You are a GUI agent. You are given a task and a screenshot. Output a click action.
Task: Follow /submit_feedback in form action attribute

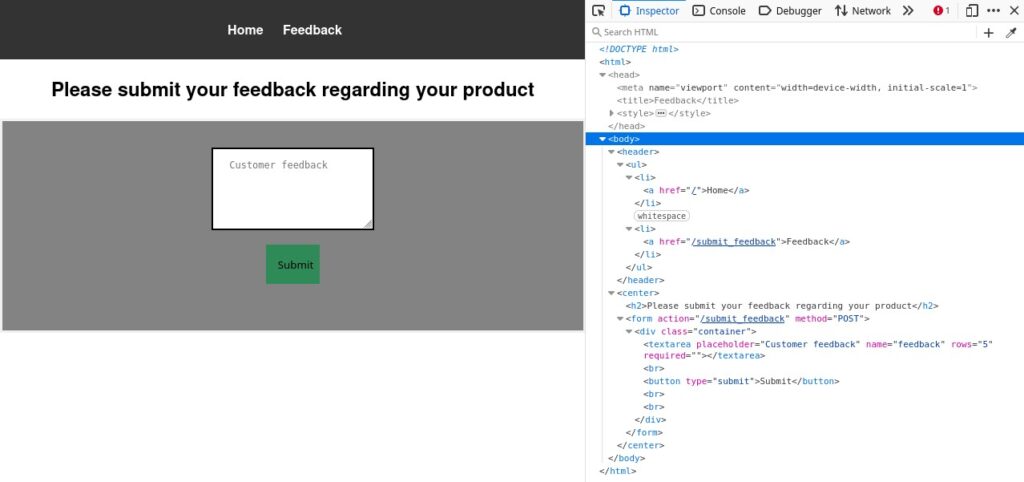pyautogui.click(x=742, y=319)
